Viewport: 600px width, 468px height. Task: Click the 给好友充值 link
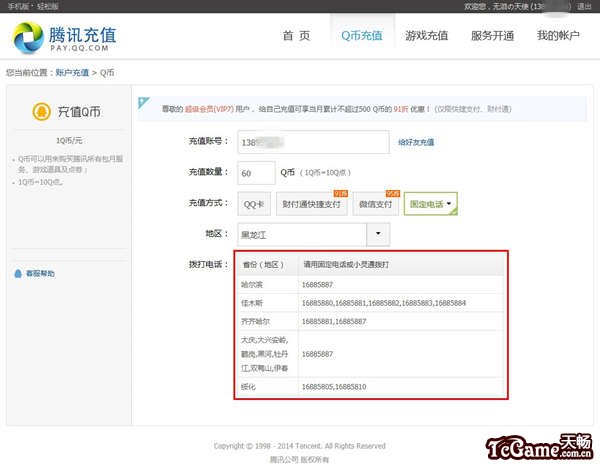[x=416, y=142]
